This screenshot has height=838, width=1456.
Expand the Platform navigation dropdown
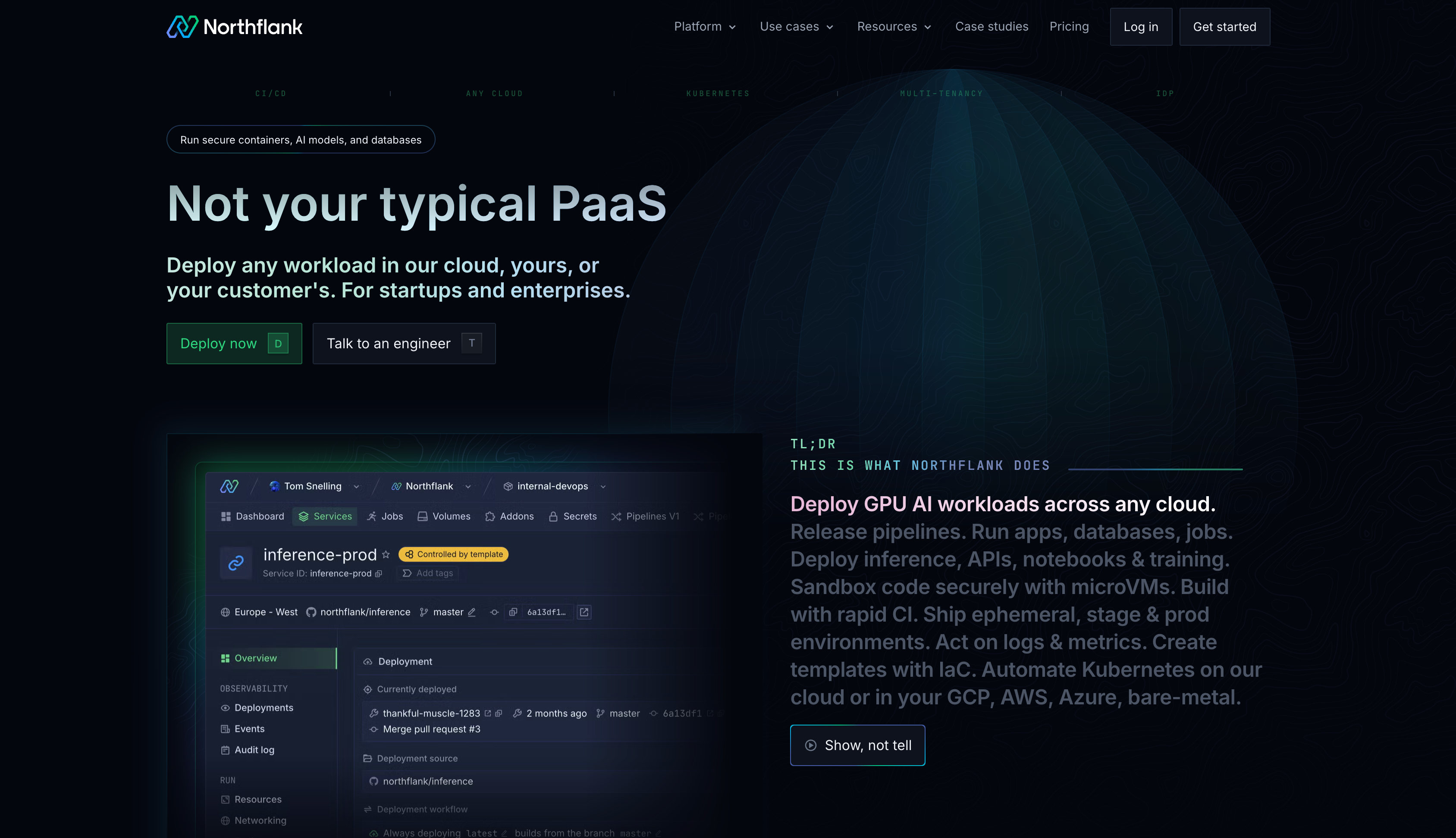tap(704, 26)
